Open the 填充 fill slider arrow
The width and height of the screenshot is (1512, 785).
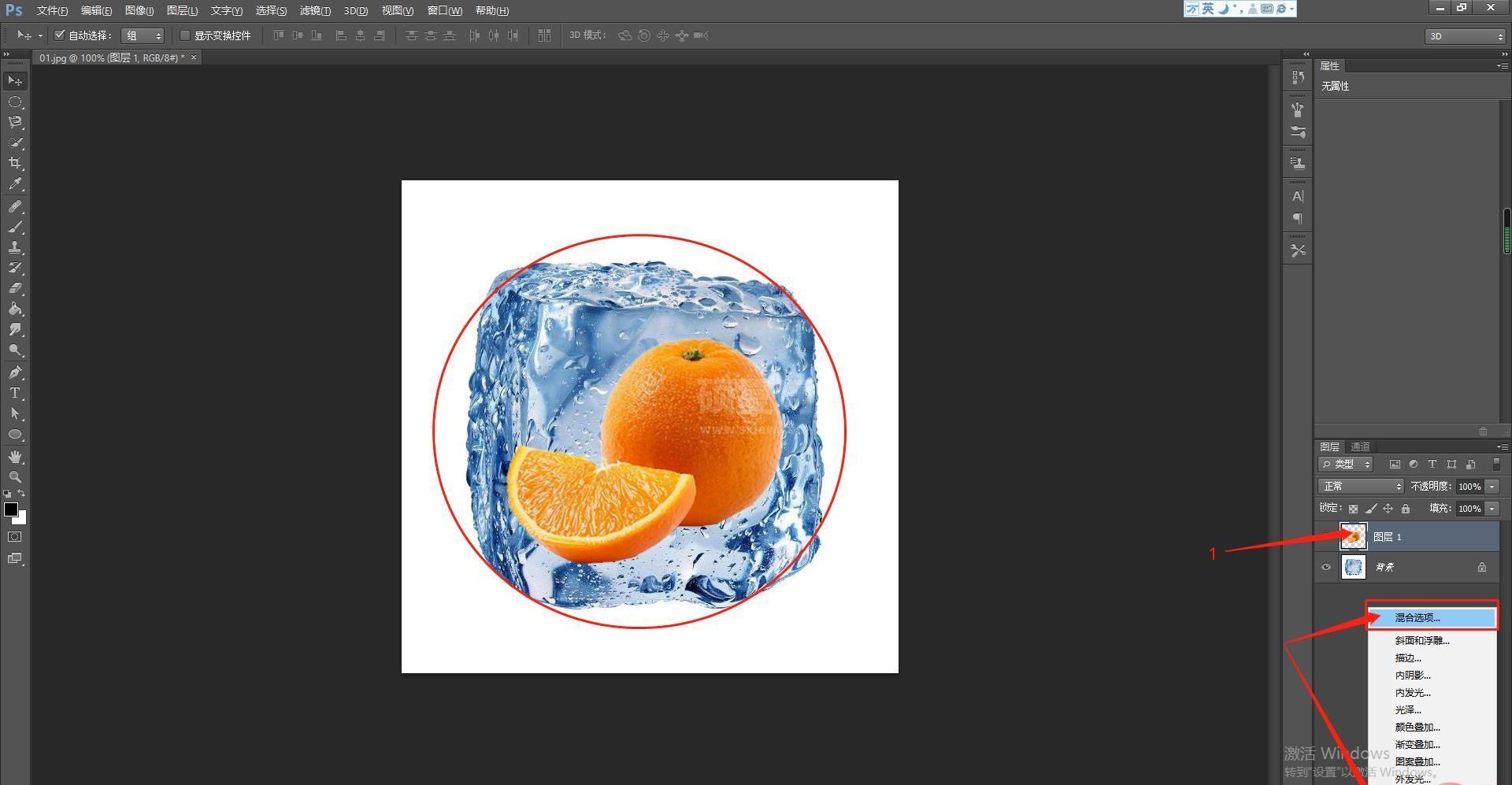(1492, 509)
